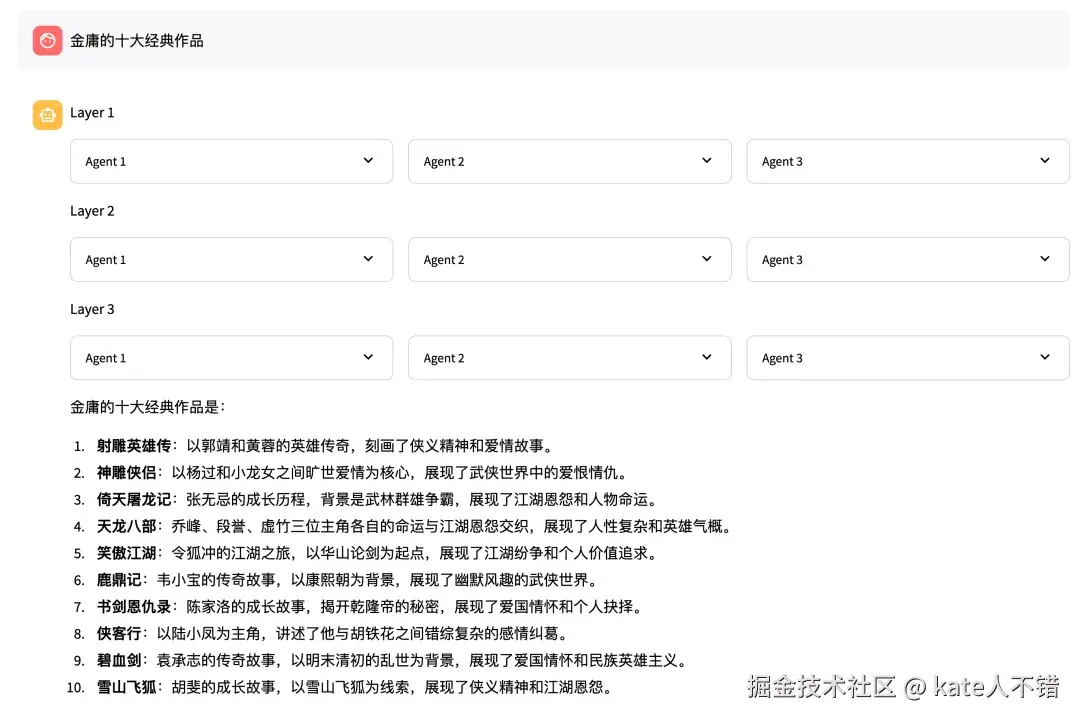The image size is (1080, 721).
Task: Open the Agent 3 dropdown in Layer 3
Action: coord(907,357)
